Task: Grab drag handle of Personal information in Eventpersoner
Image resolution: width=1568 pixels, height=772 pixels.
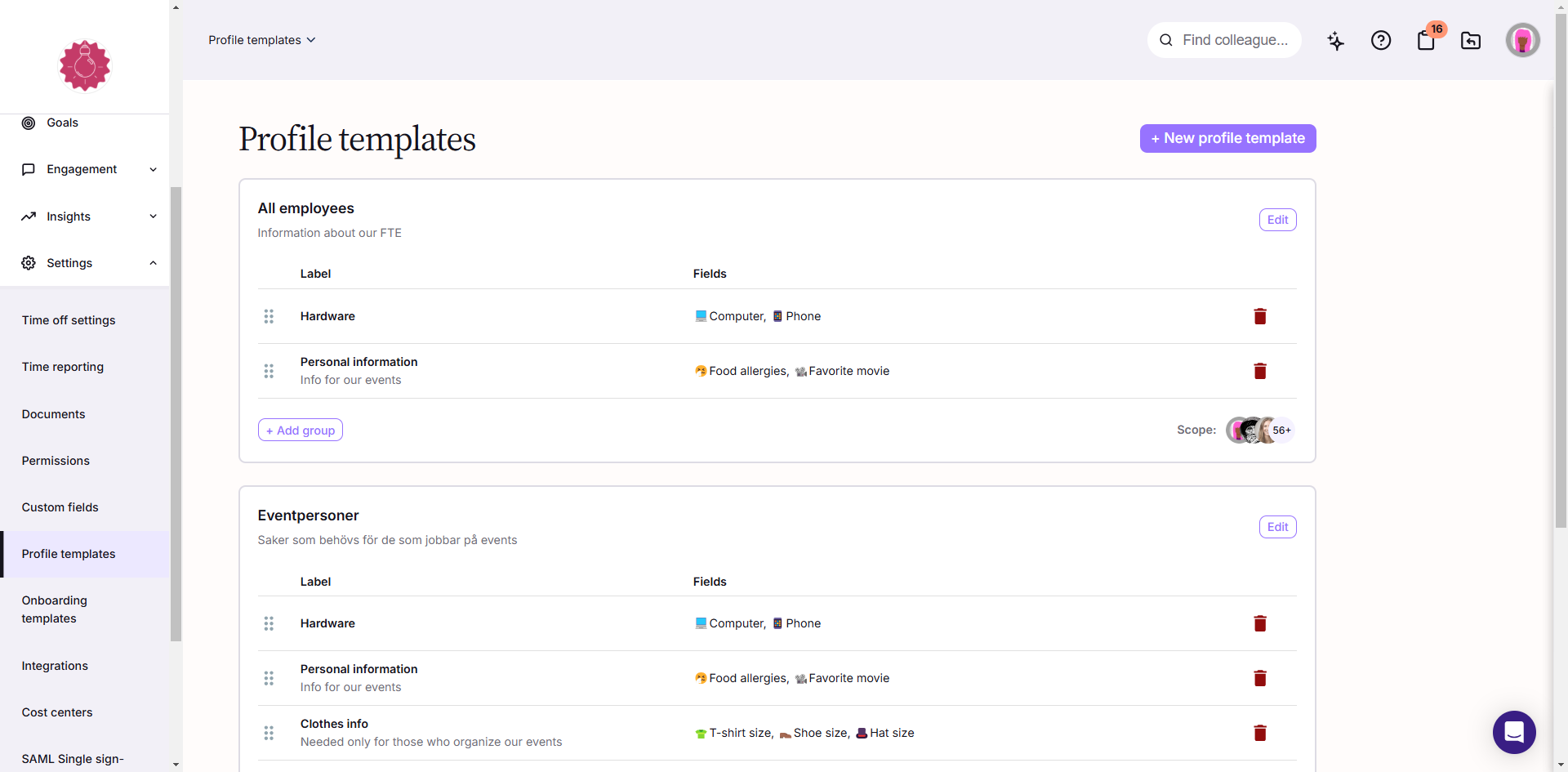Action: click(x=269, y=678)
